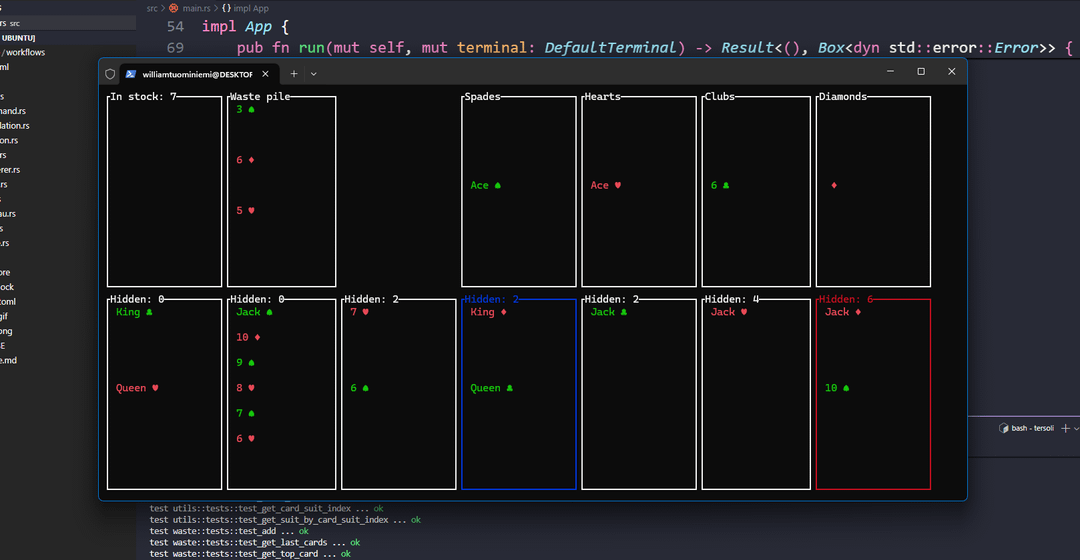
Task: Click the Rust file icon in the VS Code breadcrumb
Action: pyautogui.click(x=174, y=8)
